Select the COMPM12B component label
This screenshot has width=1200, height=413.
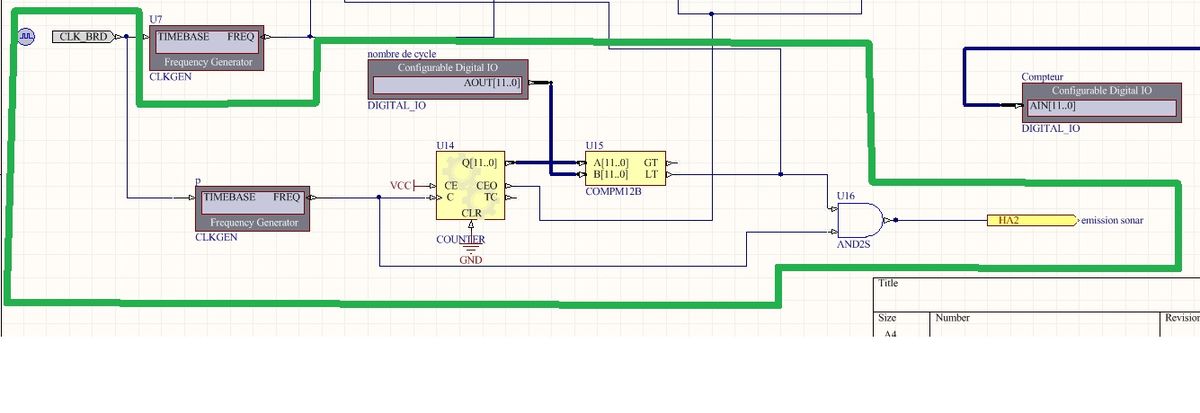pyautogui.click(x=612, y=189)
